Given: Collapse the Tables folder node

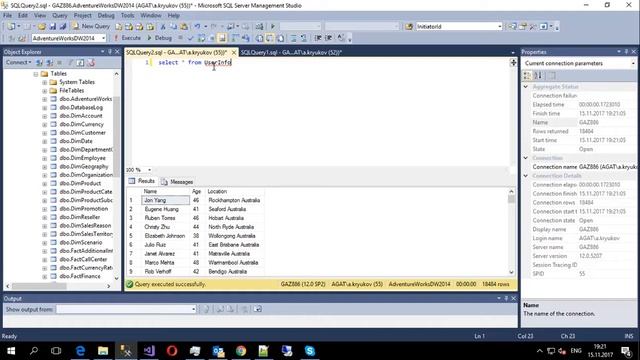Looking at the screenshot, I should [x=36, y=74].
